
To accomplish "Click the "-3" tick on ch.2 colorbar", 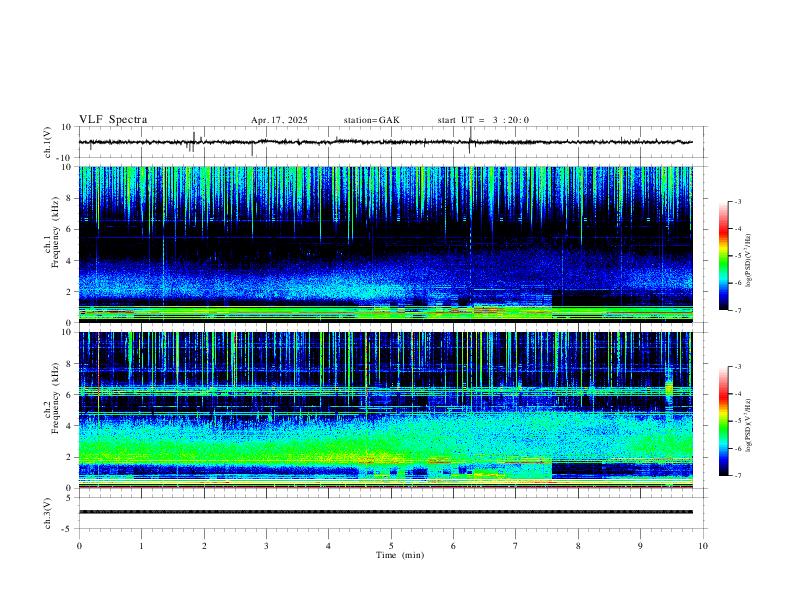I will point(738,367).
